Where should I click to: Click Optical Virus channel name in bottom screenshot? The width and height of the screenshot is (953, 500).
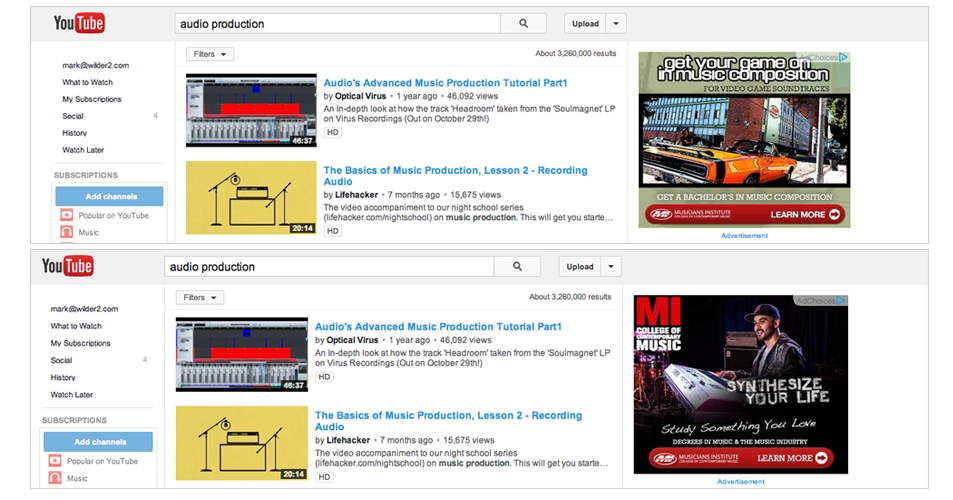(353, 340)
